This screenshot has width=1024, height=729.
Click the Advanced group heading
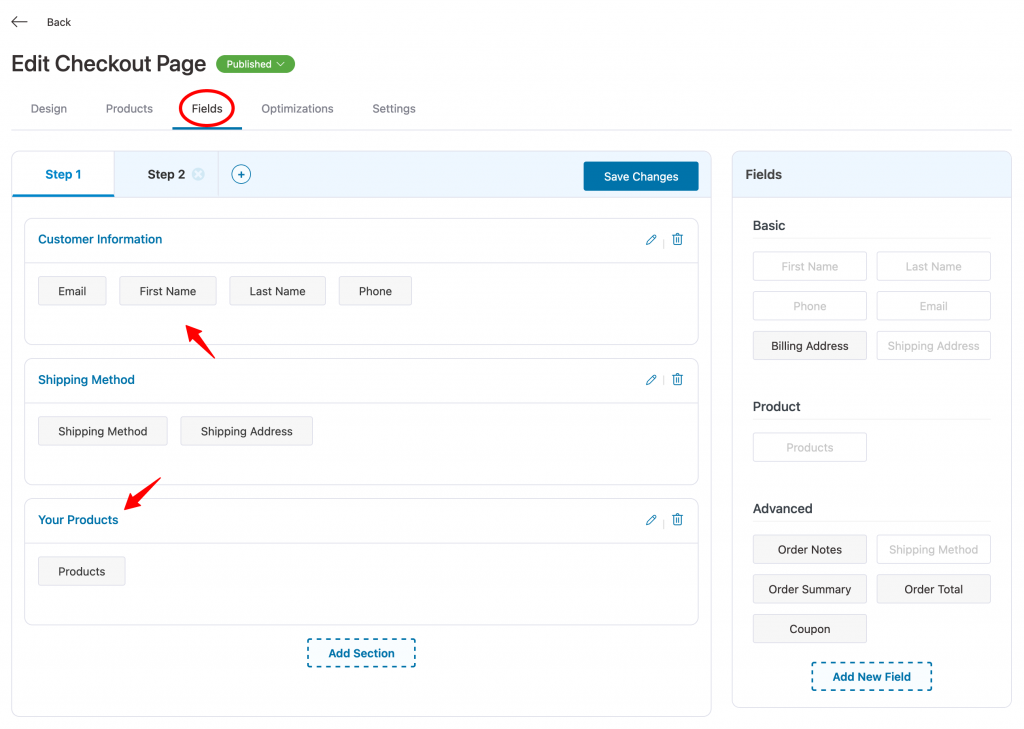(x=782, y=508)
